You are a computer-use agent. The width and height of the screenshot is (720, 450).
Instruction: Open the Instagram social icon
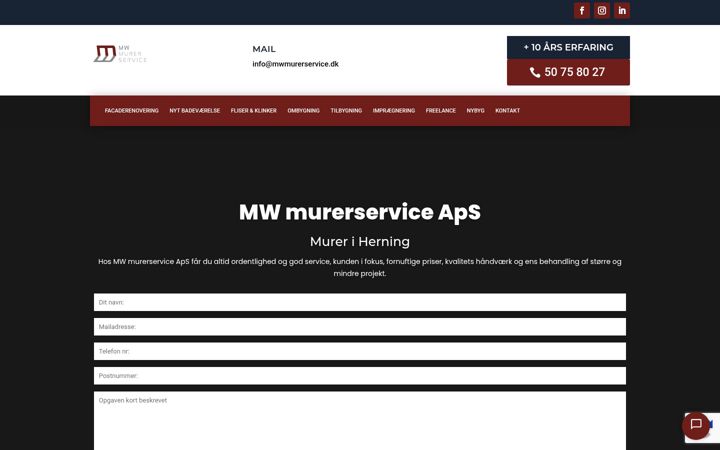click(602, 11)
